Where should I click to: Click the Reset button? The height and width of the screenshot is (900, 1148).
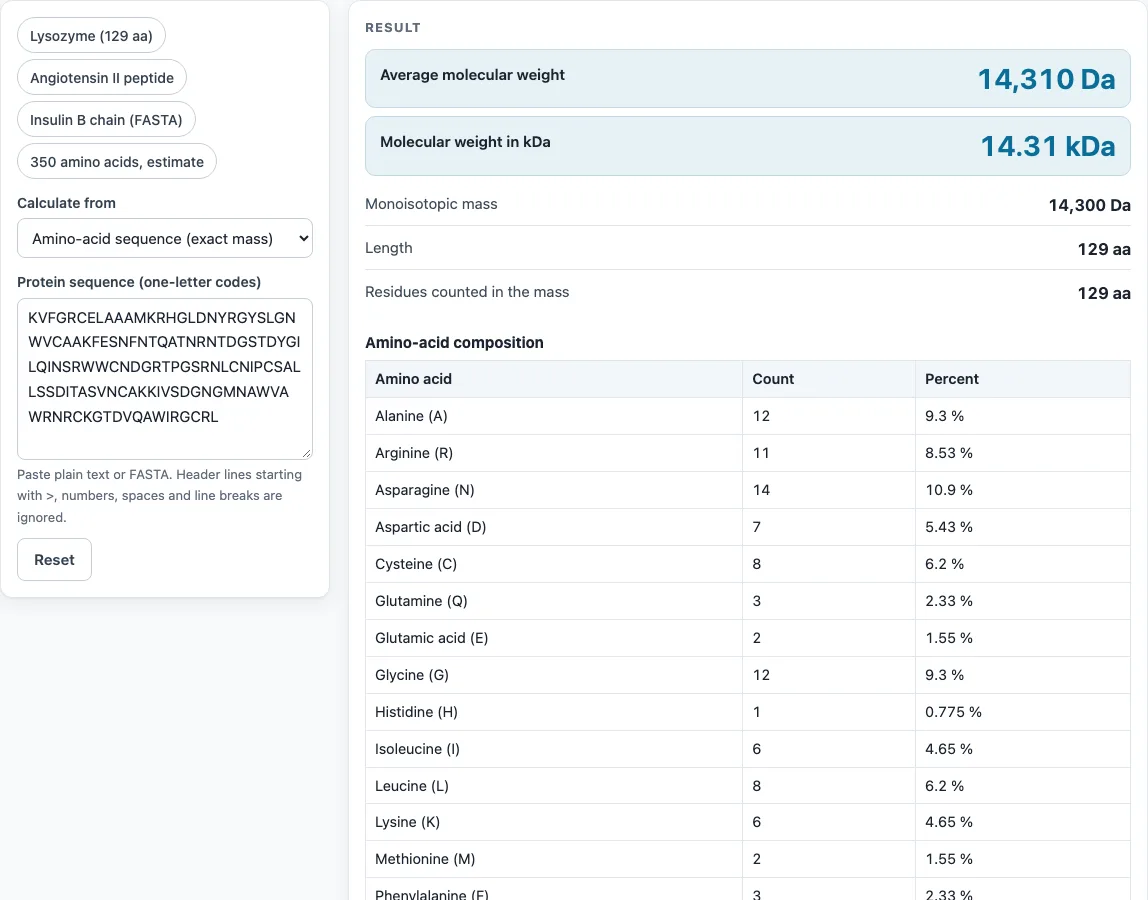(54, 559)
